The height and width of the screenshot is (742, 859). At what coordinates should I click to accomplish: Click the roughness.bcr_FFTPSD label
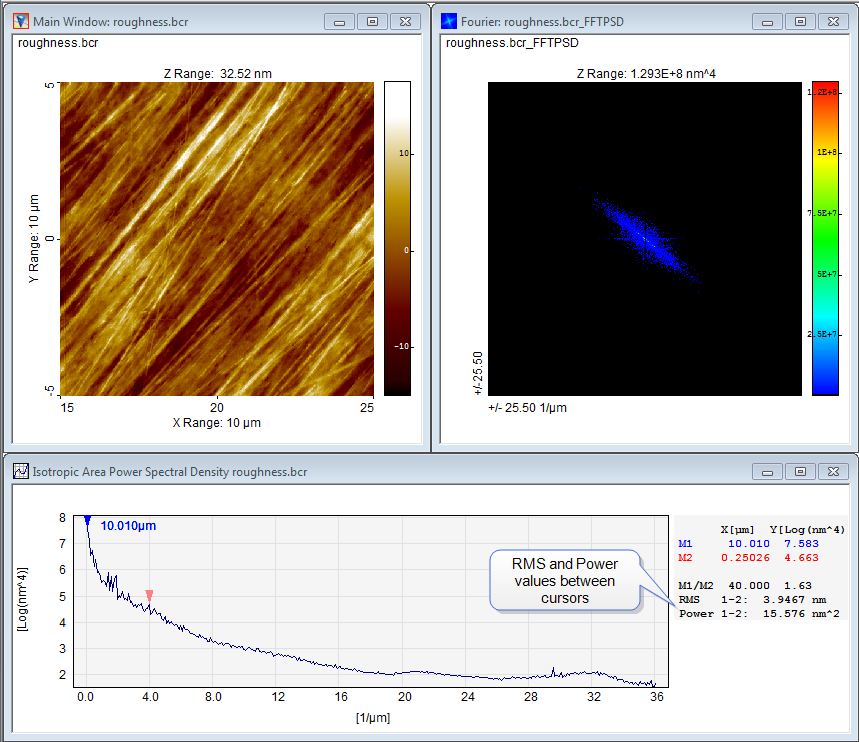pos(512,43)
